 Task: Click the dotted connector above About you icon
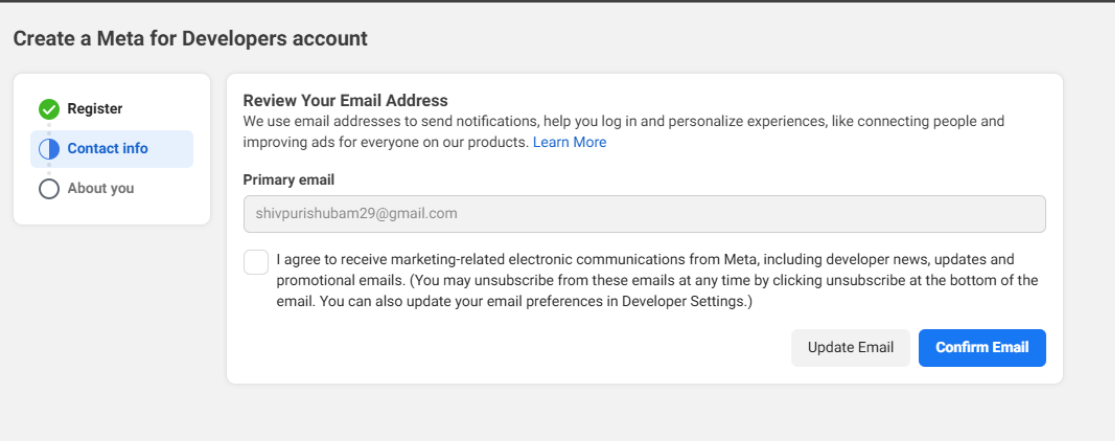(49, 169)
